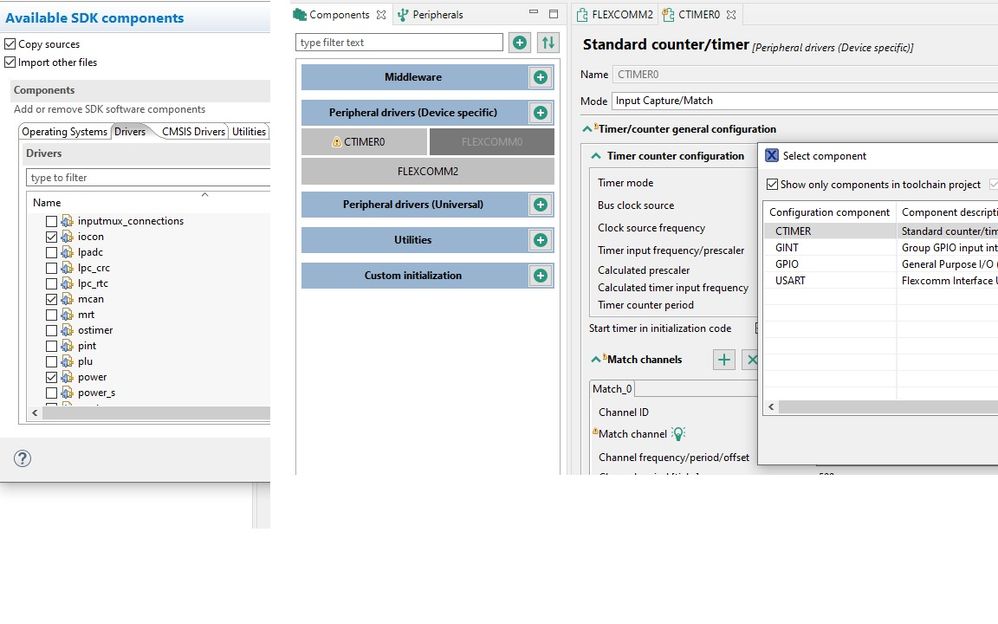998x624 pixels.
Task: Open the Mode dropdown Input Capture/Match
Action: [x=805, y=101]
